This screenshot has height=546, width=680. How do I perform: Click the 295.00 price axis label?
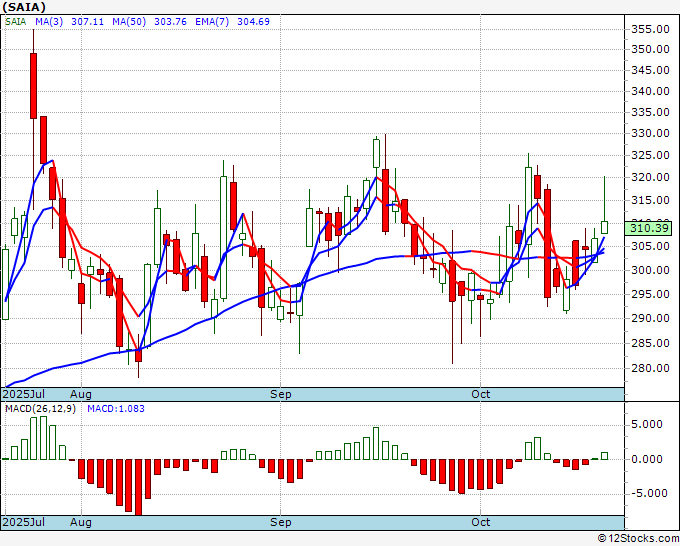point(650,294)
